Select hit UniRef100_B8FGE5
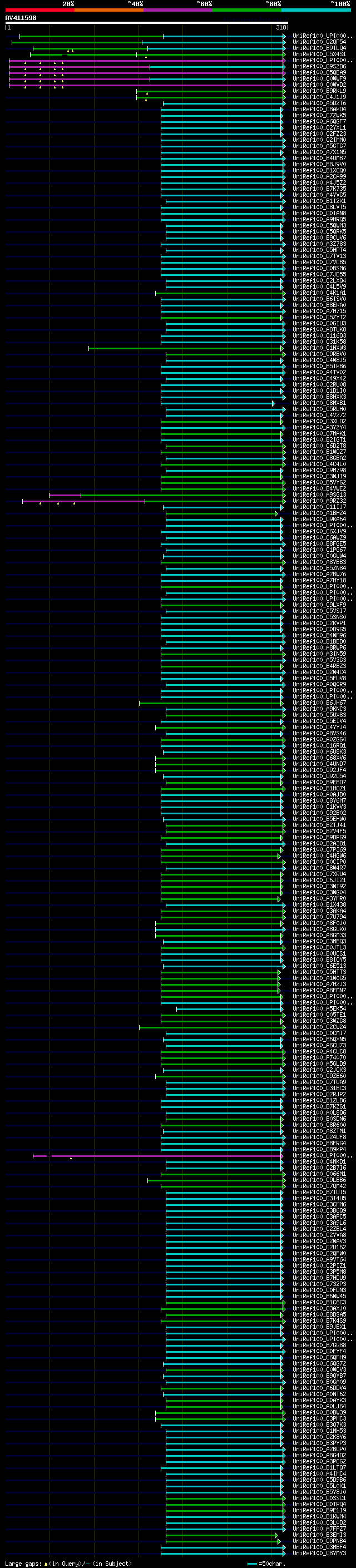This screenshot has width=356, height=1568. [319, 543]
